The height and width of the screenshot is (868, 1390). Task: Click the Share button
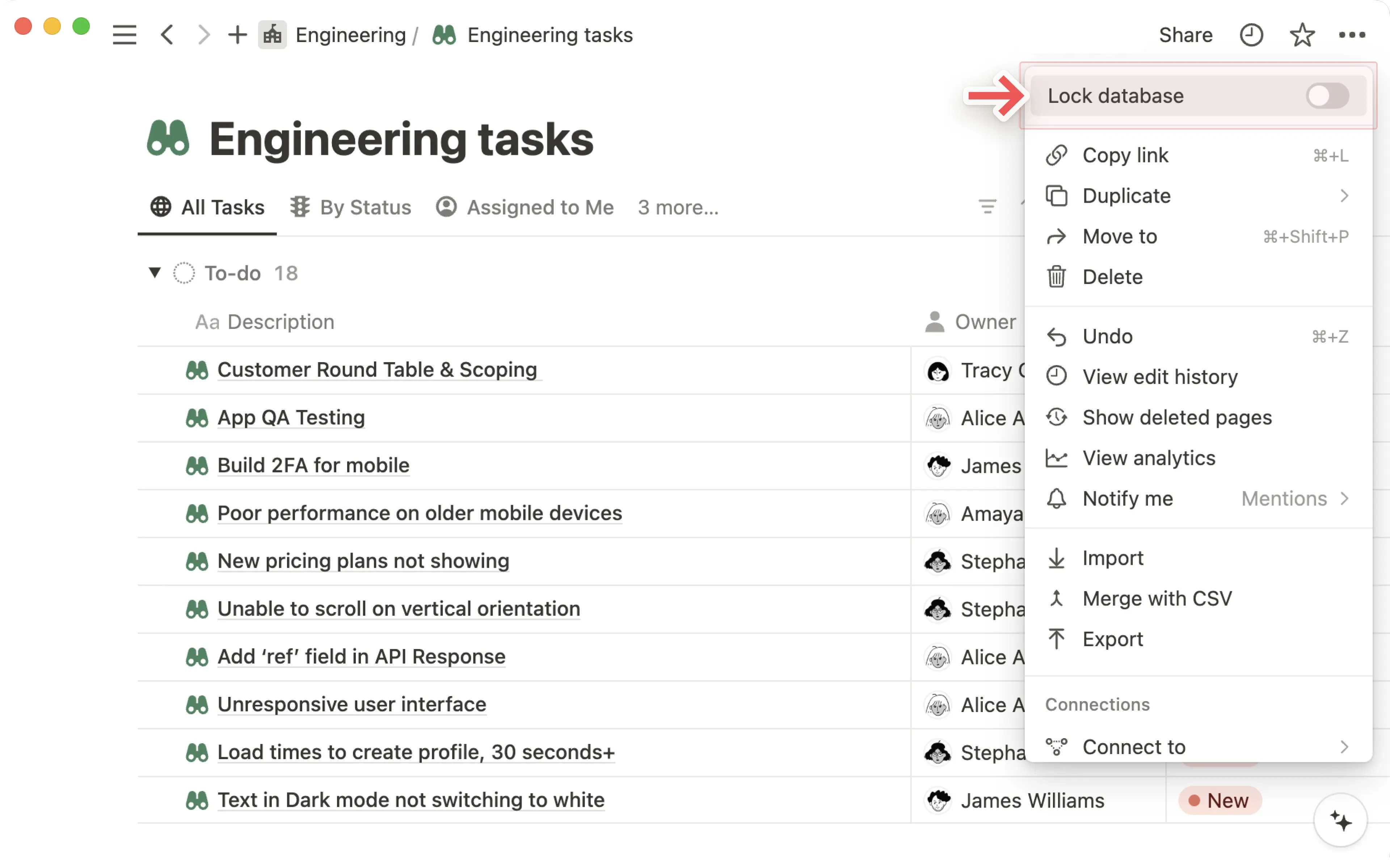click(1185, 35)
